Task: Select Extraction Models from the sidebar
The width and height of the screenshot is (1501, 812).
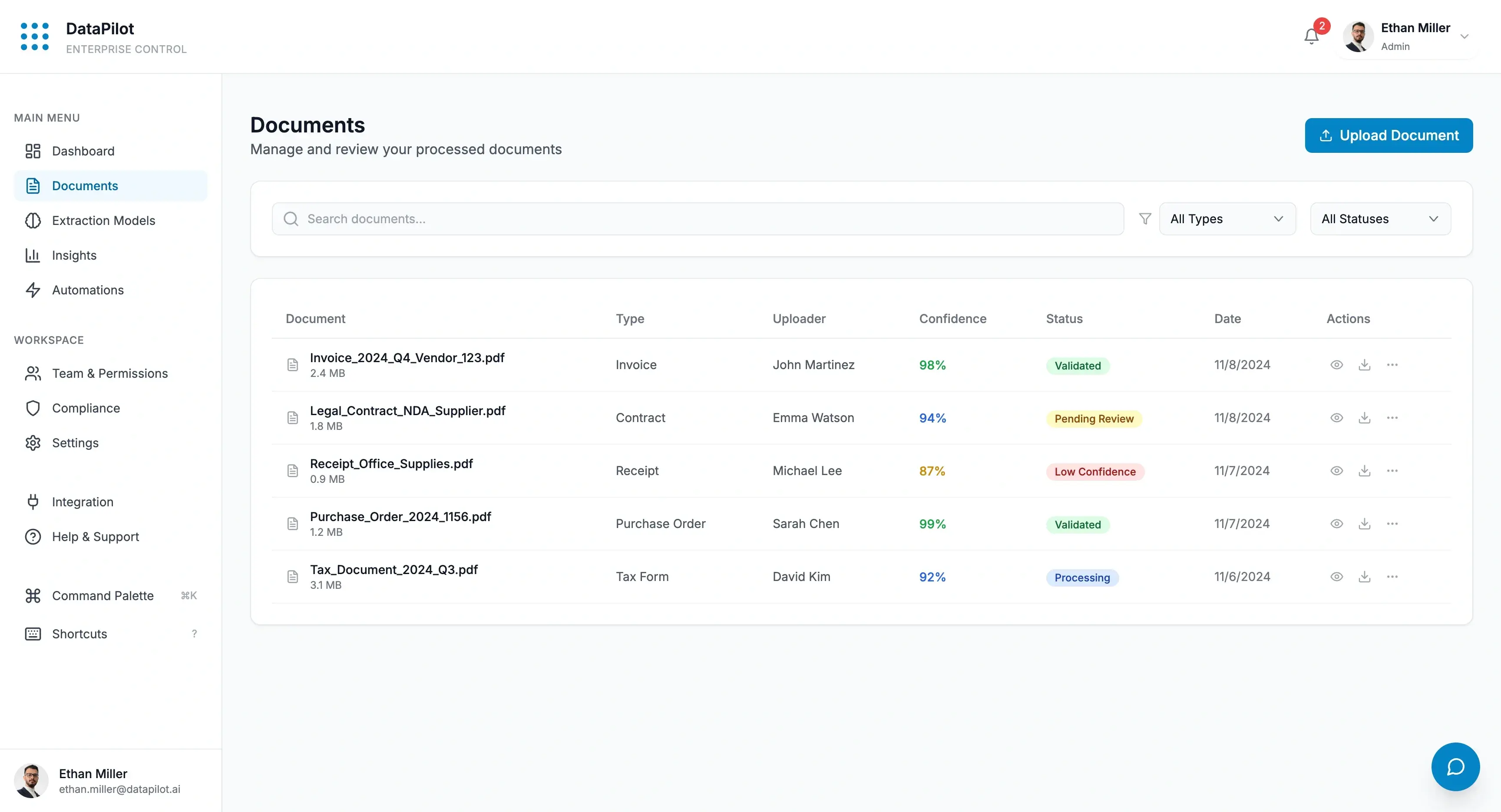Action: pyautogui.click(x=103, y=220)
